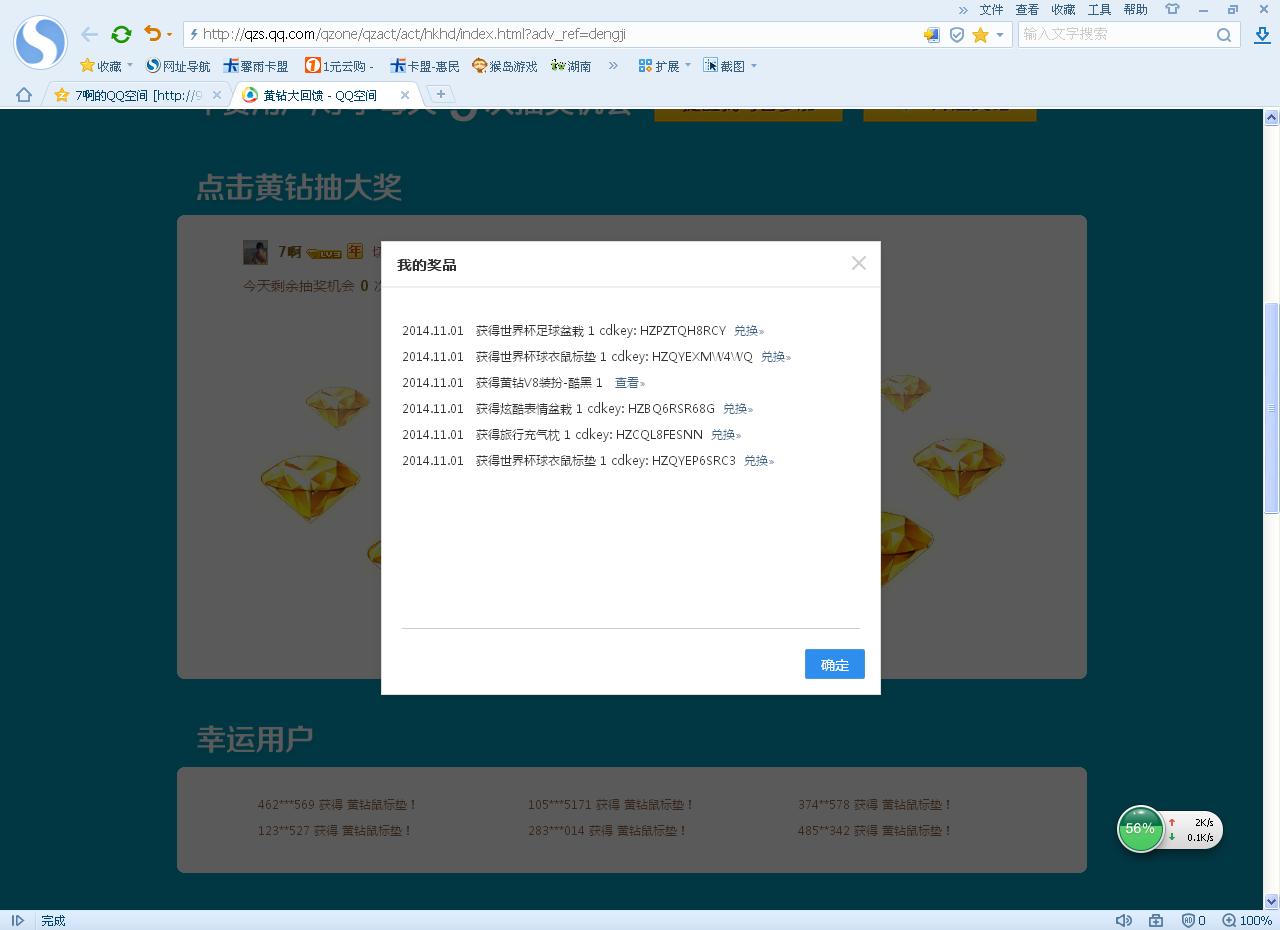This screenshot has height=930, width=1280.
Task: Open the 扩展 extensions dropdown
Action: 665,66
